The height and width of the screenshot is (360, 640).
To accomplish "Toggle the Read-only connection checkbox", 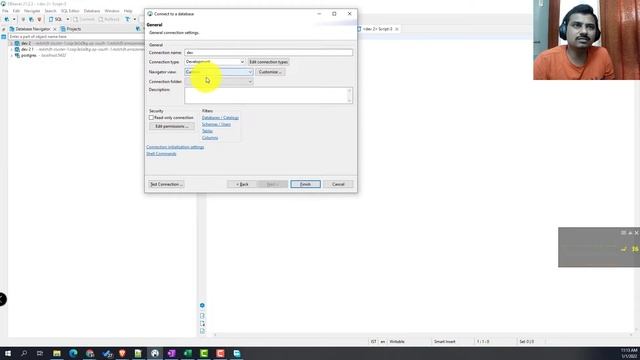I will (151, 118).
